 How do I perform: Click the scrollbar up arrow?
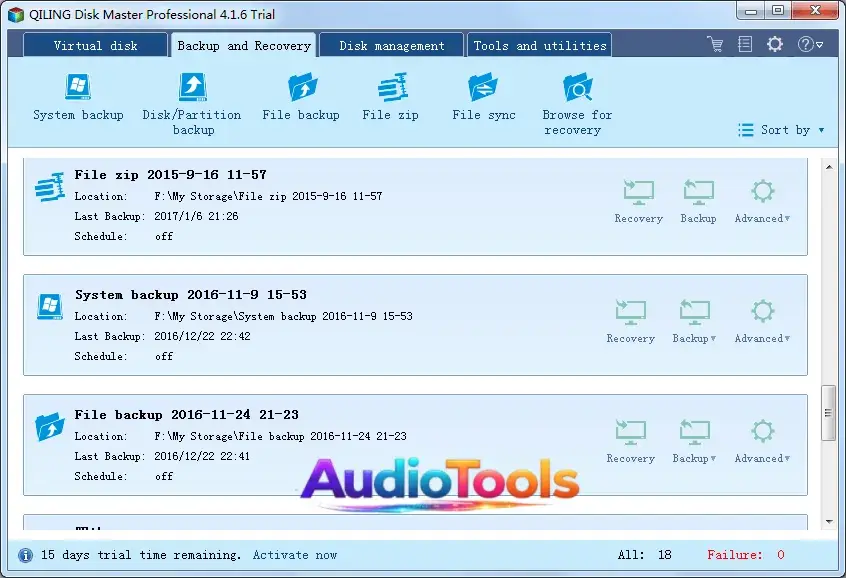[829, 167]
